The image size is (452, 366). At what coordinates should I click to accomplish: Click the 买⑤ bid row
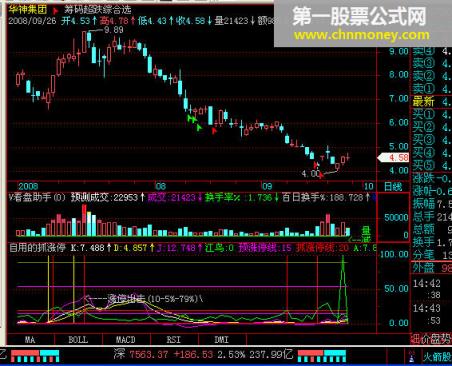click(x=432, y=166)
